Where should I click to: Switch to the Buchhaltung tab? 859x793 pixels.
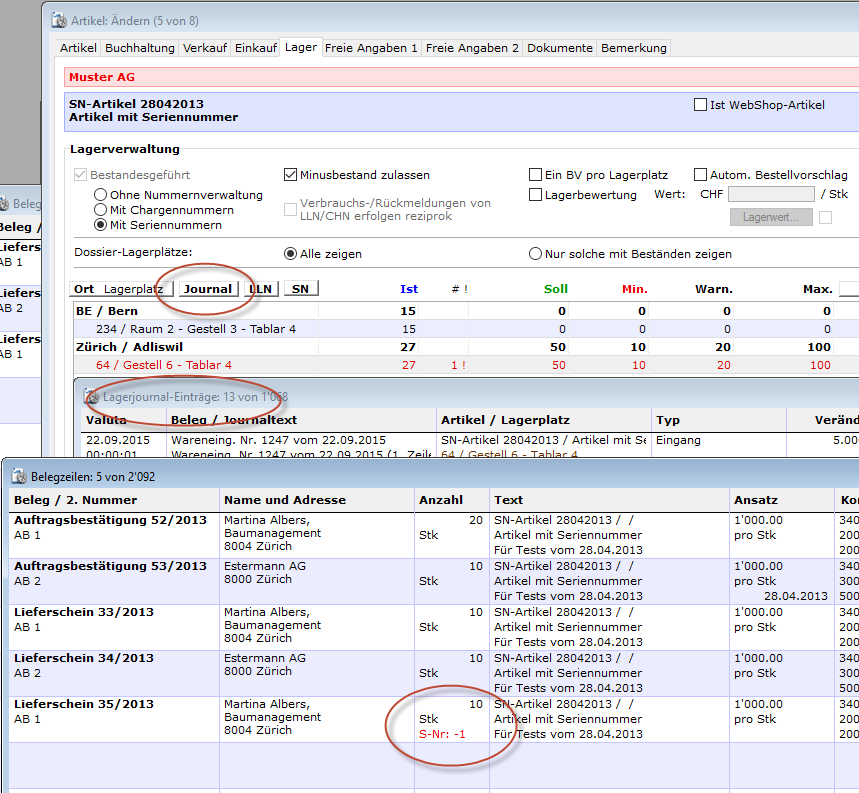(140, 47)
